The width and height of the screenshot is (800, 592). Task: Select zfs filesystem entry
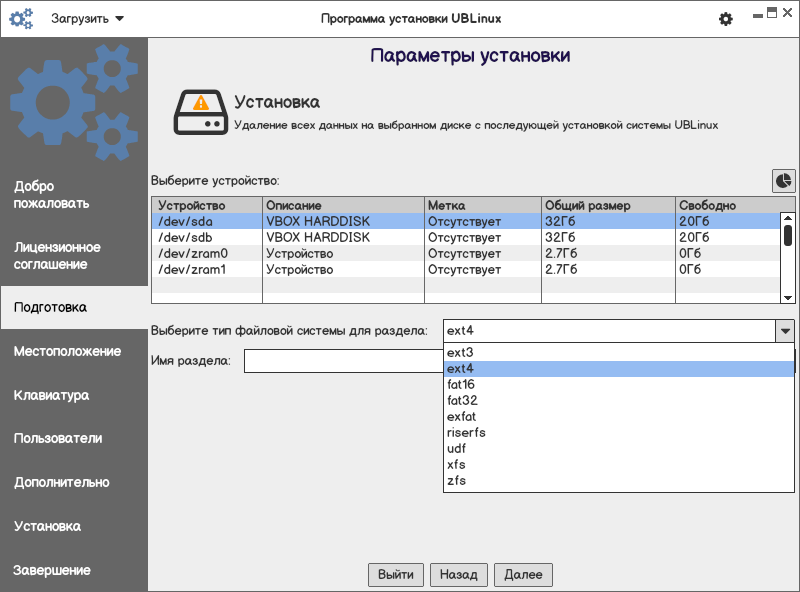pyautogui.click(x=456, y=481)
